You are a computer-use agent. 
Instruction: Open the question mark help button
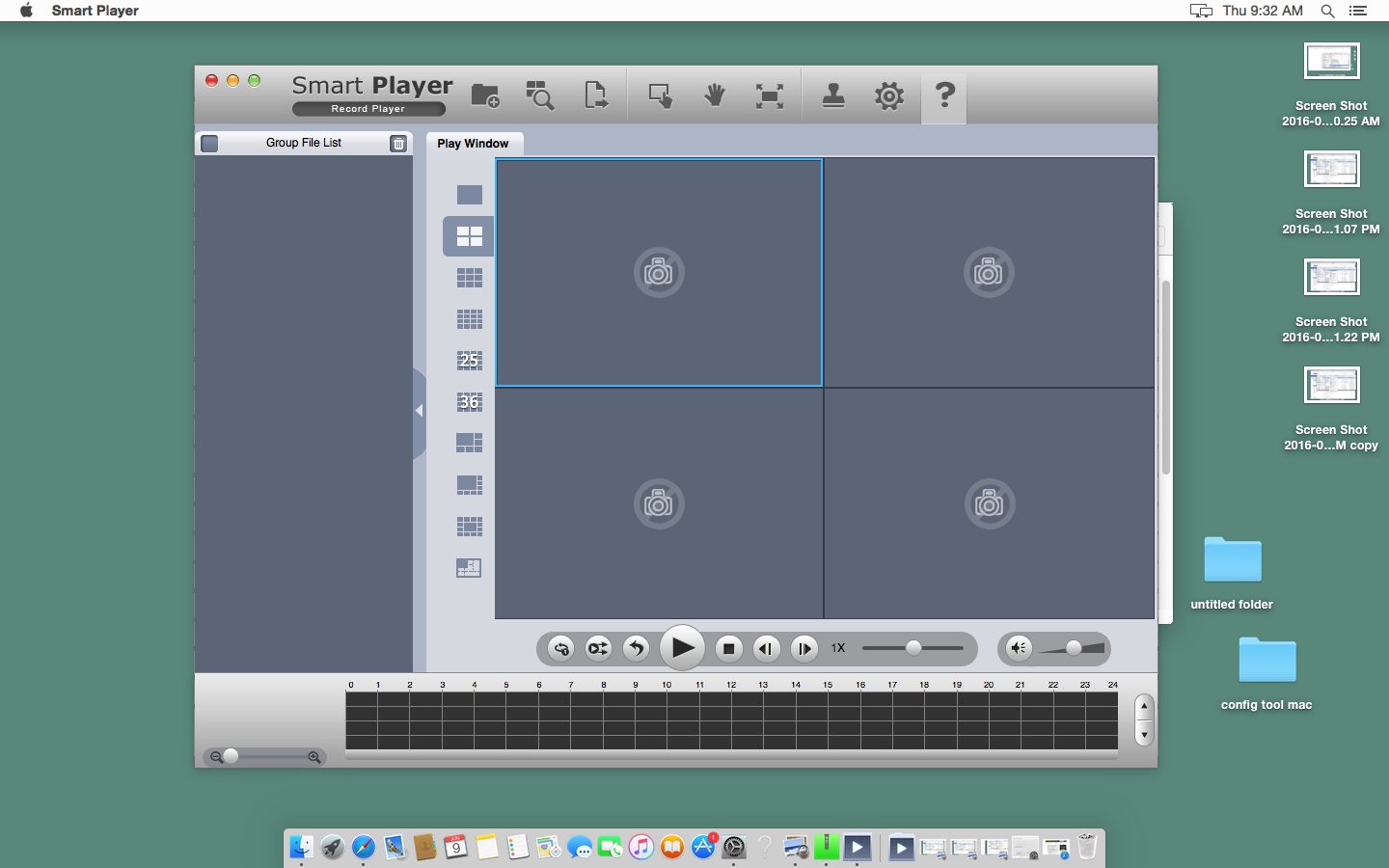(x=944, y=95)
